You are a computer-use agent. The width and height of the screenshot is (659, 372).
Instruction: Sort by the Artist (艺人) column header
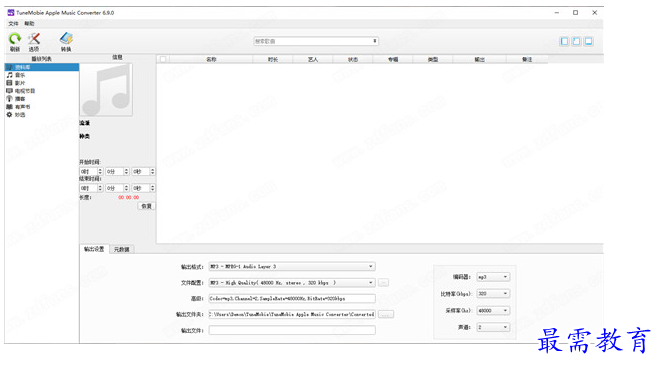313,59
